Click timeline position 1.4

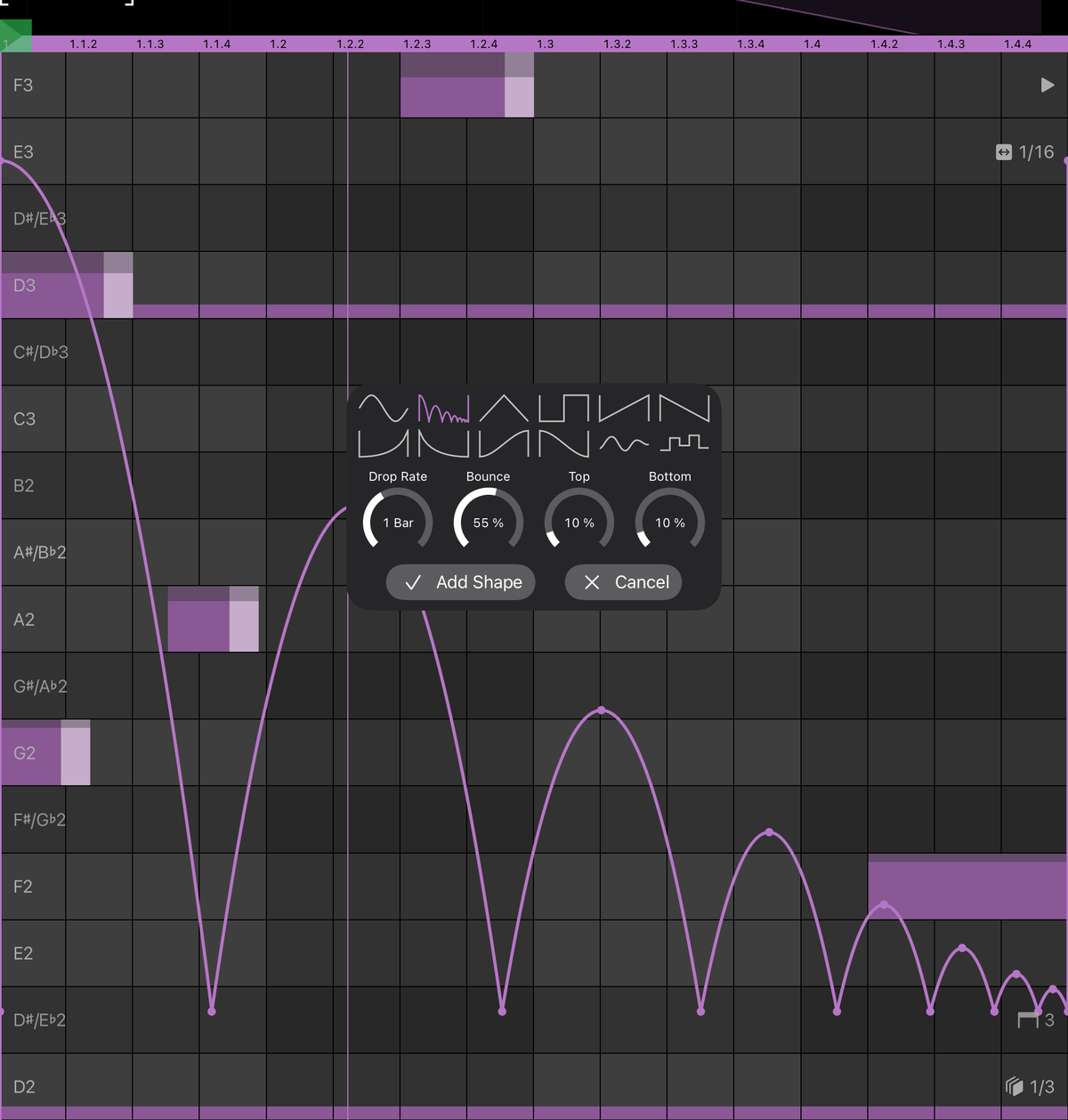tap(813, 44)
